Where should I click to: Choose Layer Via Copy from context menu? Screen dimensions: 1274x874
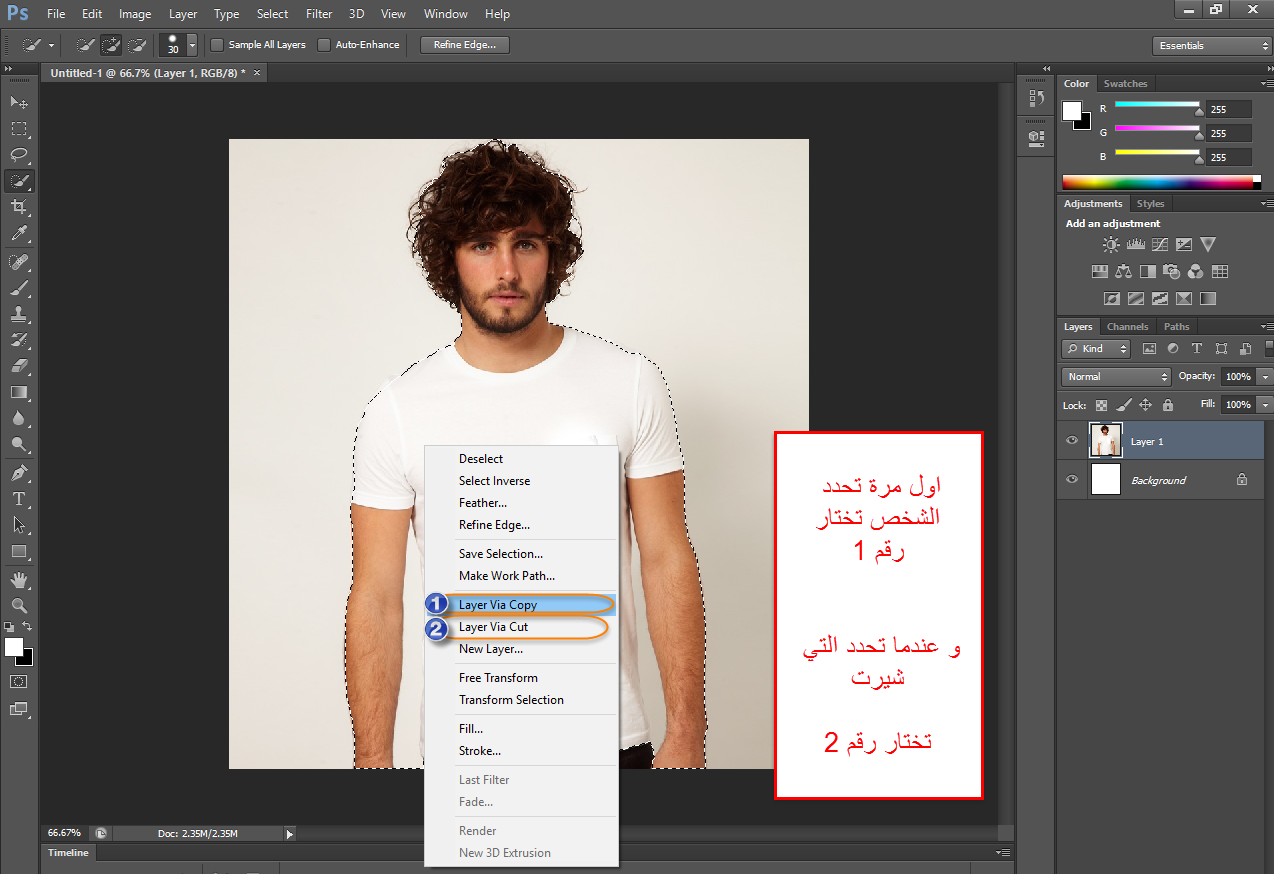coord(498,605)
